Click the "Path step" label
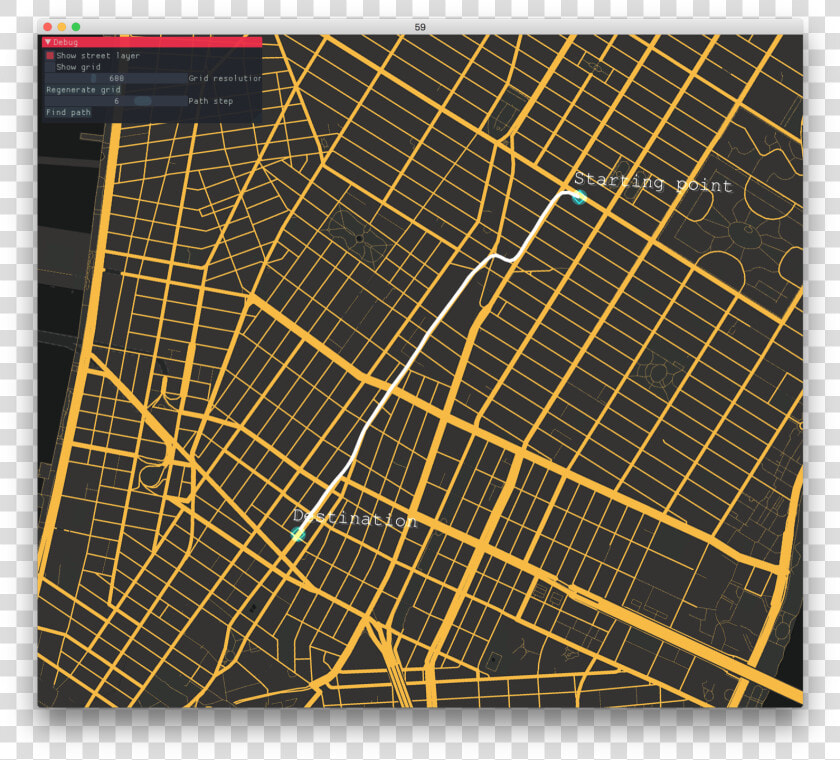Viewport: 840px width, 760px height. point(211,101)
